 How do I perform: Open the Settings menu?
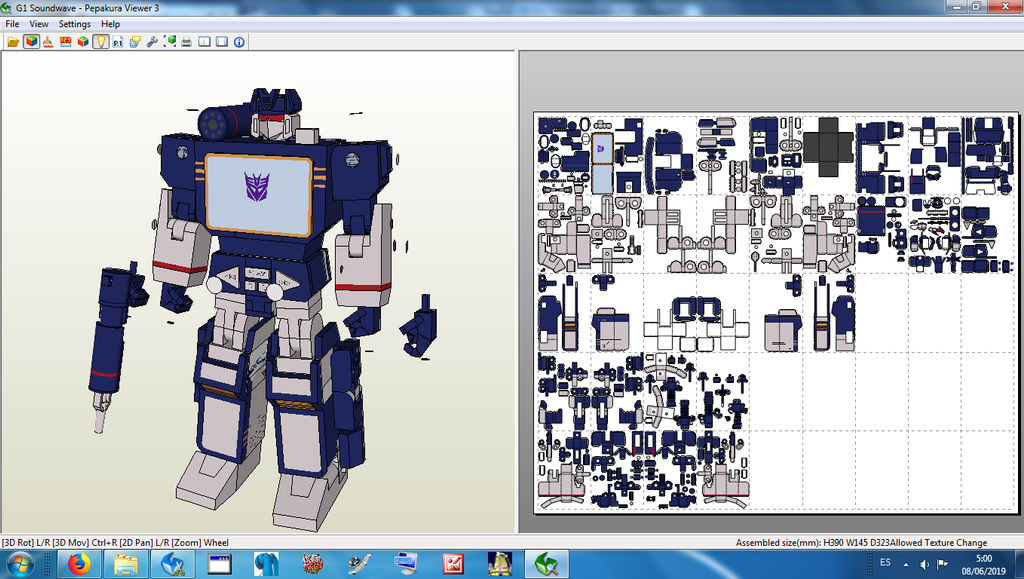(x=74, y=24)
